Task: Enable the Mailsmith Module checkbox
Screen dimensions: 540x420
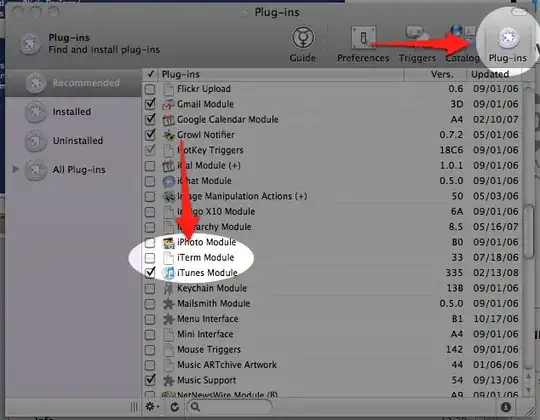Action: pos(150,304)
